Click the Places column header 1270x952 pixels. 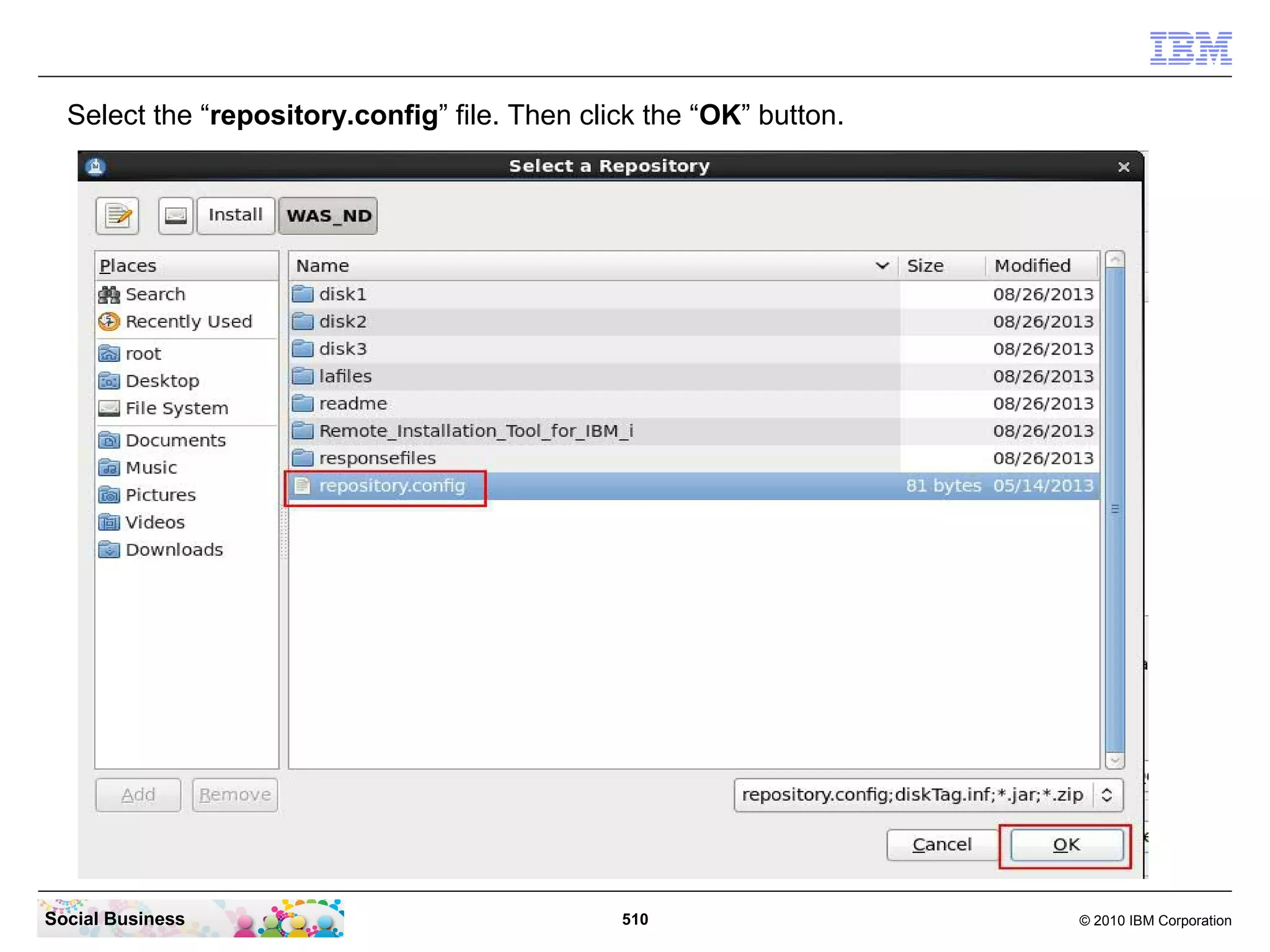[187, 266]
